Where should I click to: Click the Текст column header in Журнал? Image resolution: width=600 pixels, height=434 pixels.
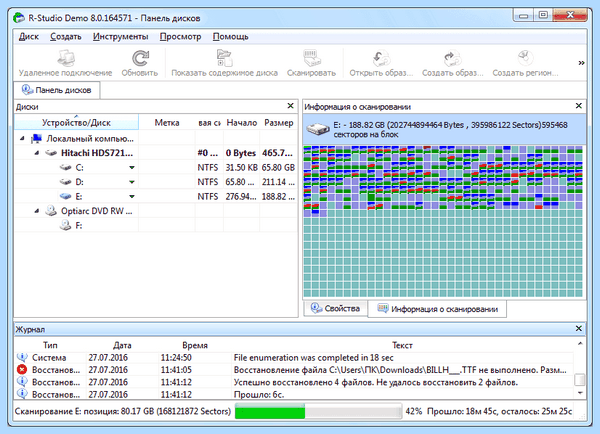point(402,345)
